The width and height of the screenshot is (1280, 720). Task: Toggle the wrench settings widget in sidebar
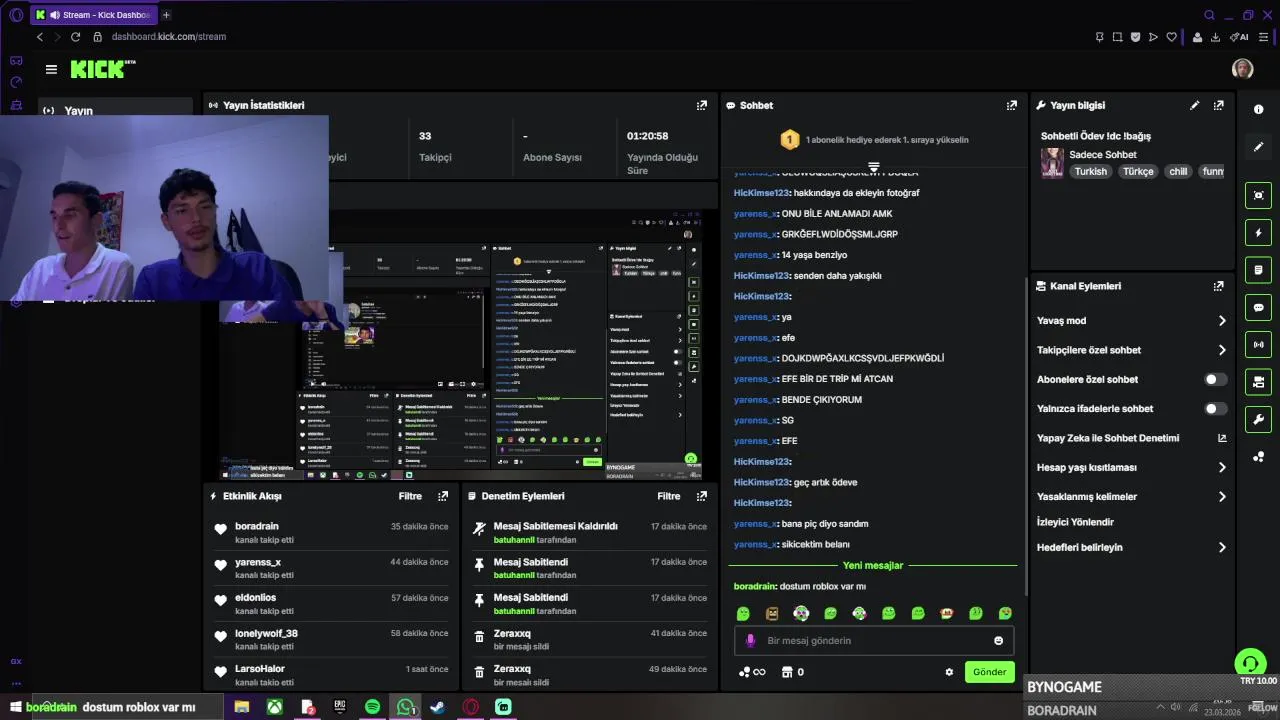coord(1258,419)
